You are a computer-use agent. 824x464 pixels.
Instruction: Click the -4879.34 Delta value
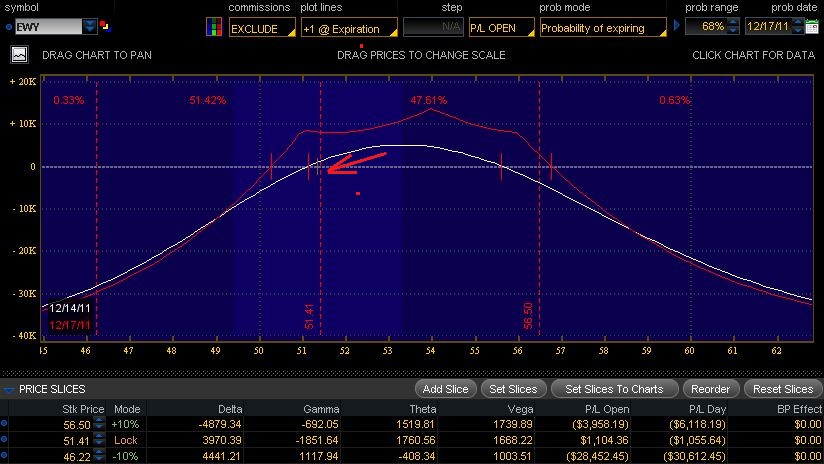click(222, 424)
